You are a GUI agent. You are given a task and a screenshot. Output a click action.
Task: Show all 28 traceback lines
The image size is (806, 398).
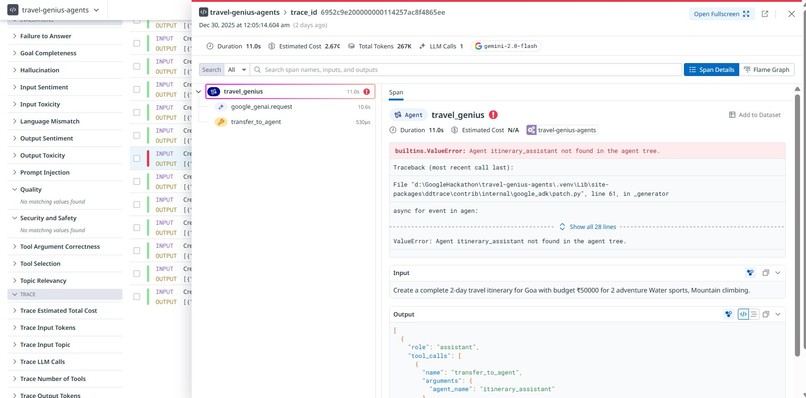point(588,227)
